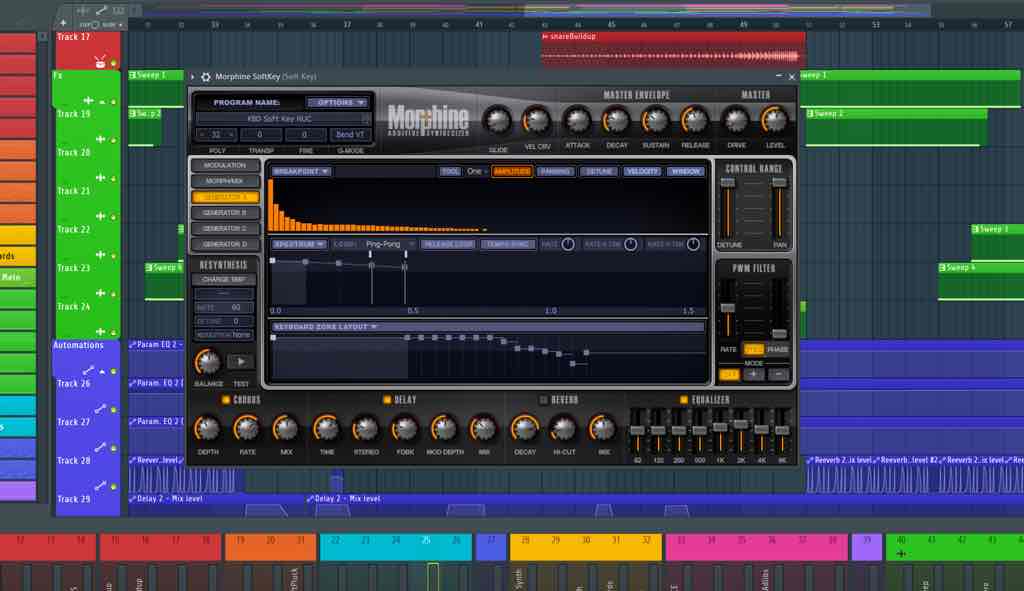Viewport: 1024px width, 591px height.
Task: Mute Track 20 using its green LED
Action: [113, 178]
